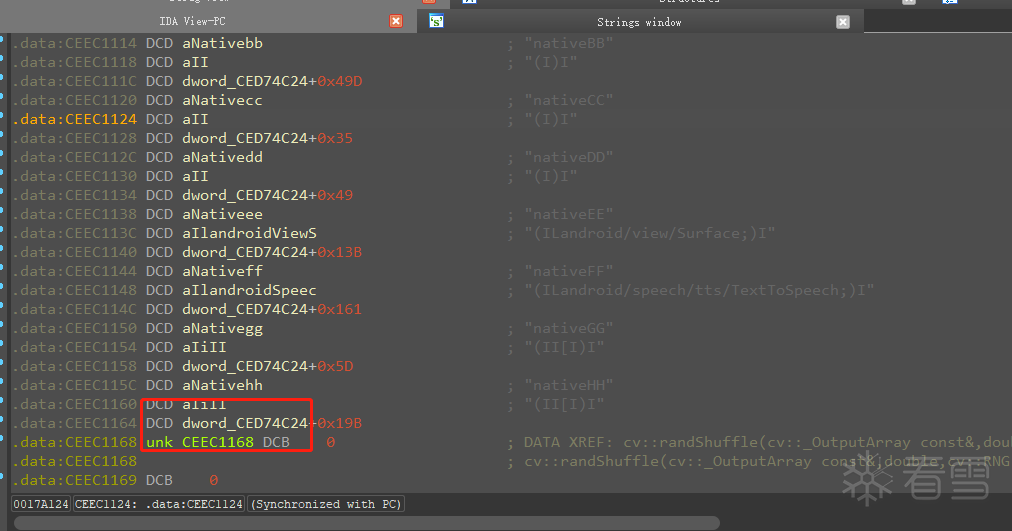This screenshot has width=1012, height=531.
Task: Click the "nativeCC" string comment
Action: [569, 100]
